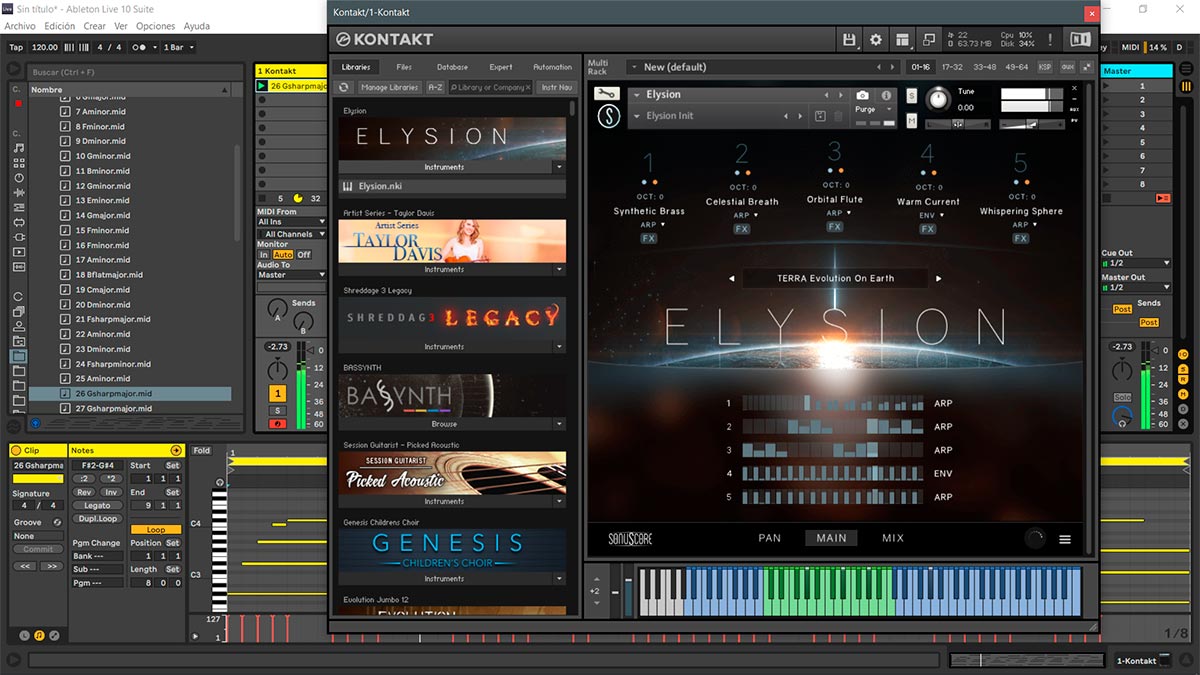Open the Master Out 1/2 dropdown
This screenshot has width=1200, height=675.
point(1135,288)
